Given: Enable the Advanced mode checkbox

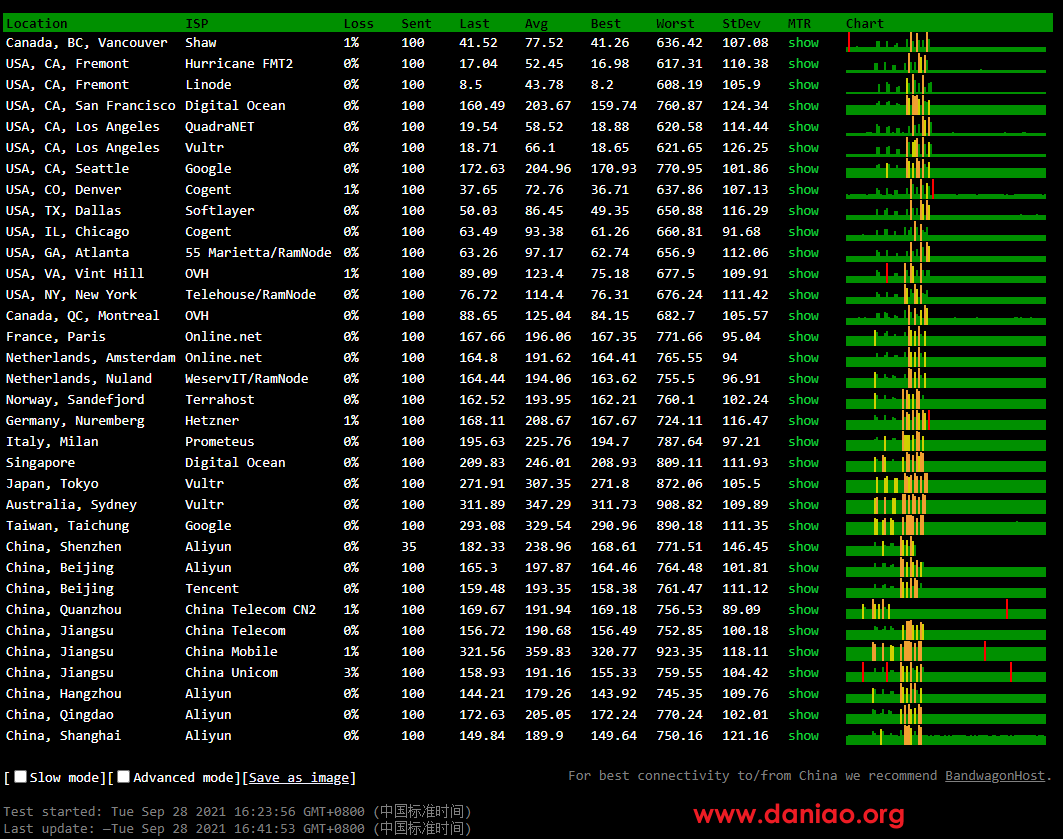Looking at the screenshot, I should 123,777.
